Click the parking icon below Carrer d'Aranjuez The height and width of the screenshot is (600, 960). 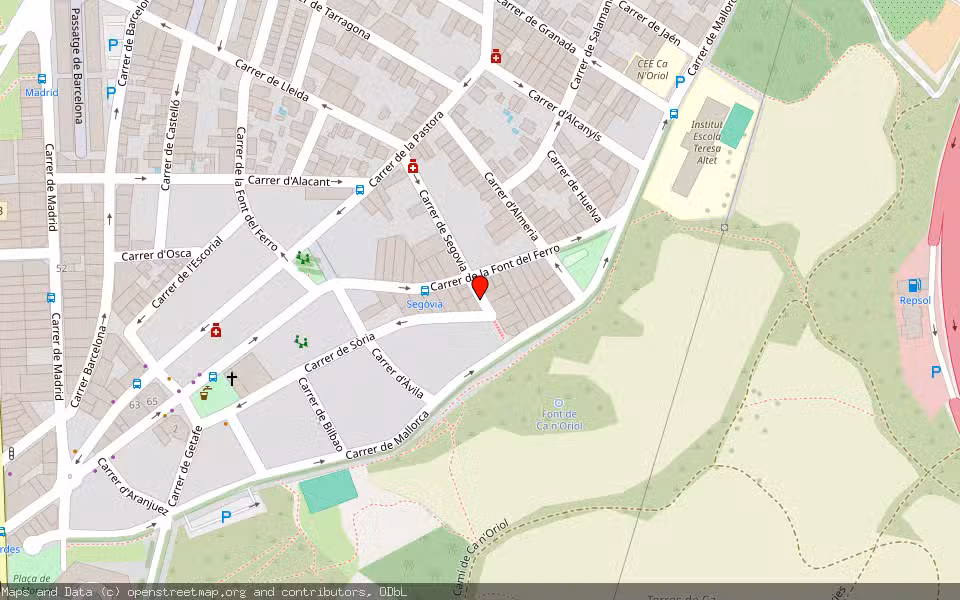pyautogui.click(x=225, y=515)
